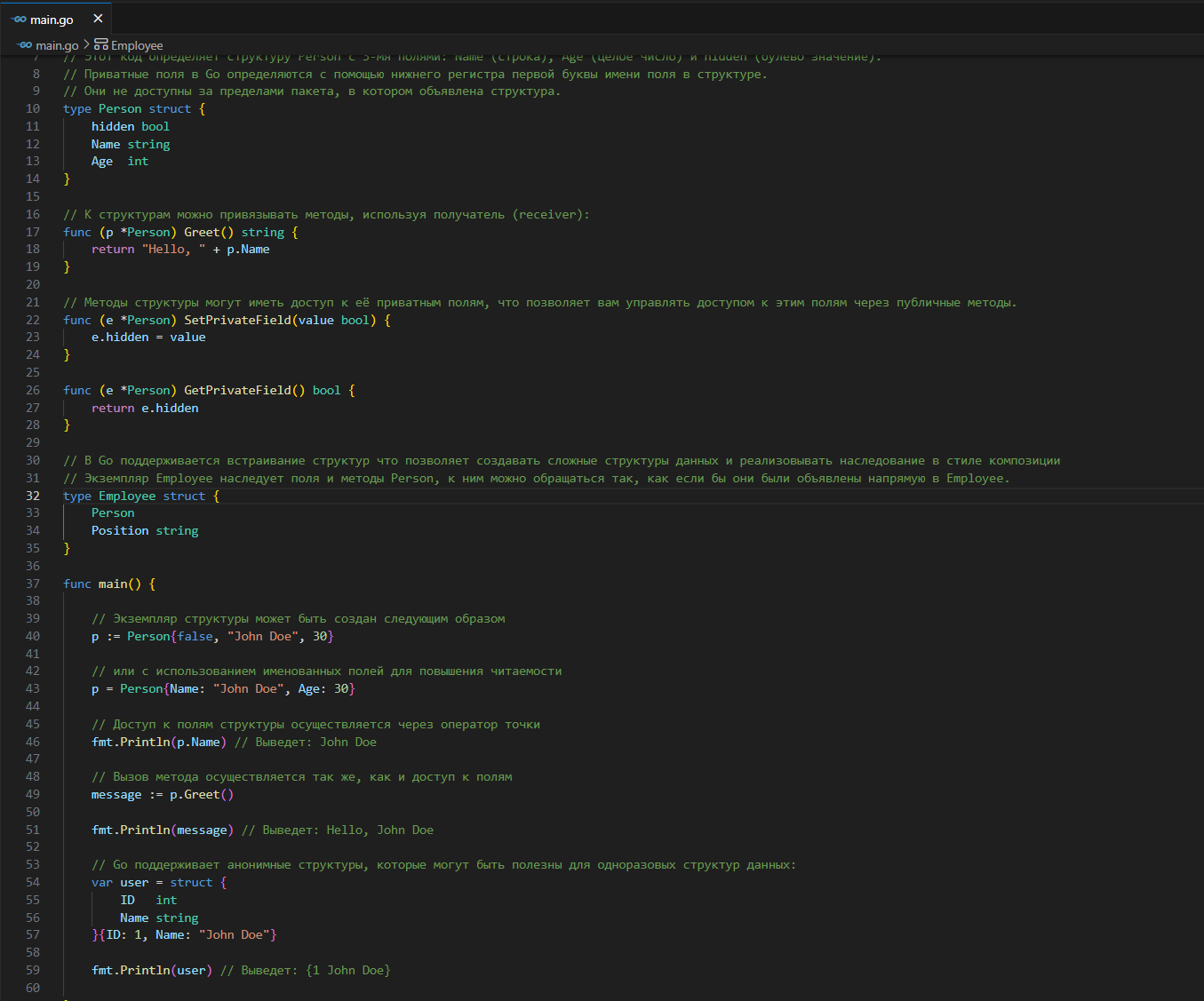Screen dimensions: 1204x1001
Task: Click 'hidden bool' field on line 11
Action: 131,126
